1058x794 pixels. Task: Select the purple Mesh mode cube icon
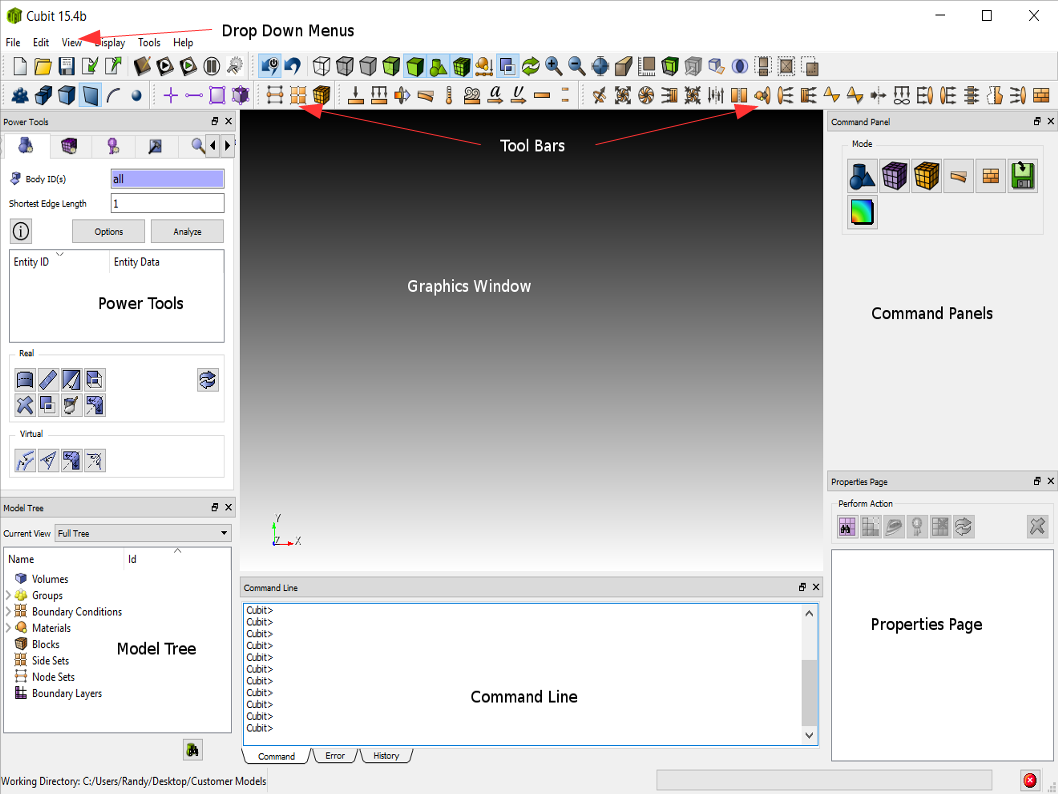coord(894,176)
